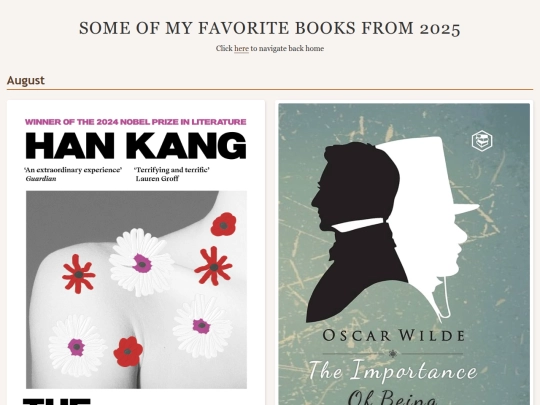The image size is (540, 405).
Task: Click the hexagonal publisher logo on Wilde cover
Action: click(x=482, y=141)
